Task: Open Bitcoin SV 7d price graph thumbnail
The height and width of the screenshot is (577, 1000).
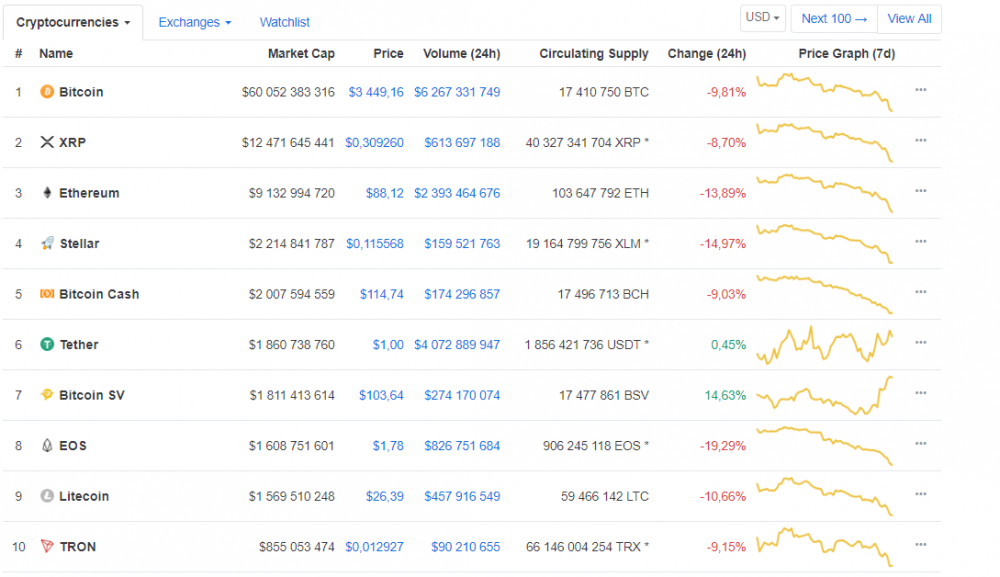Action: coord(825,395)
